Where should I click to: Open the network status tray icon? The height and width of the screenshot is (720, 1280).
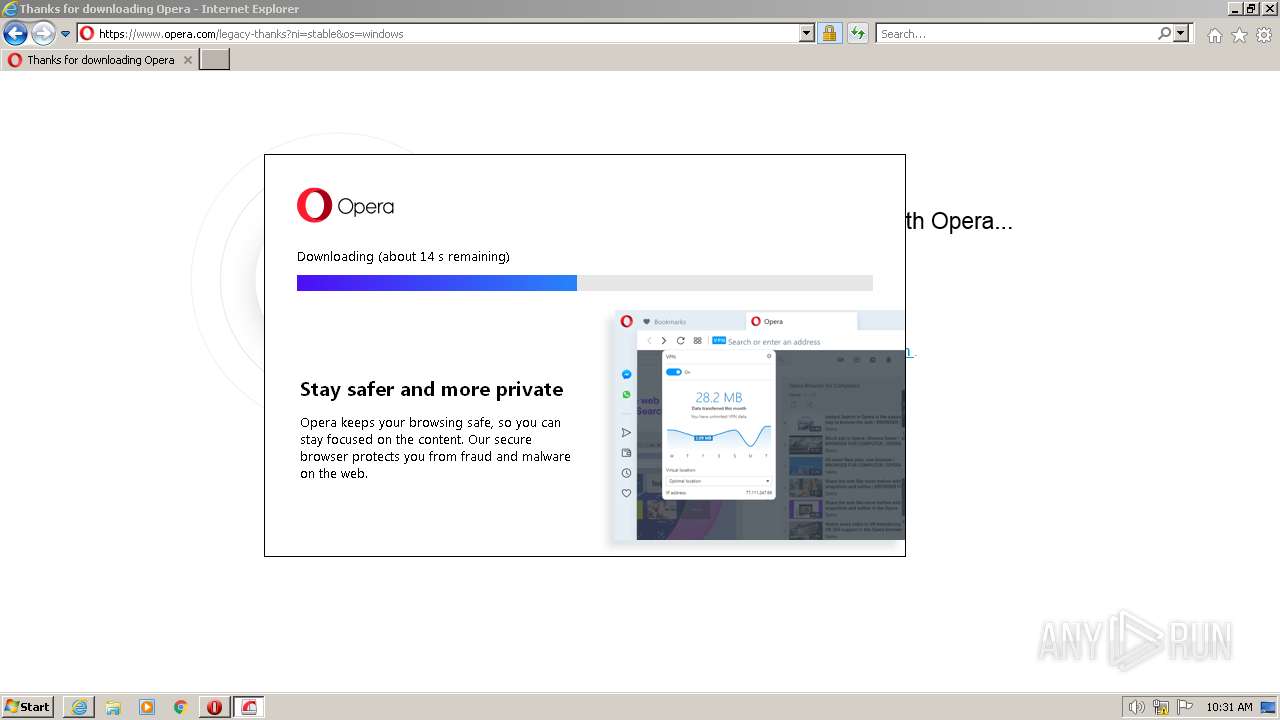(x=1161, y=707)
